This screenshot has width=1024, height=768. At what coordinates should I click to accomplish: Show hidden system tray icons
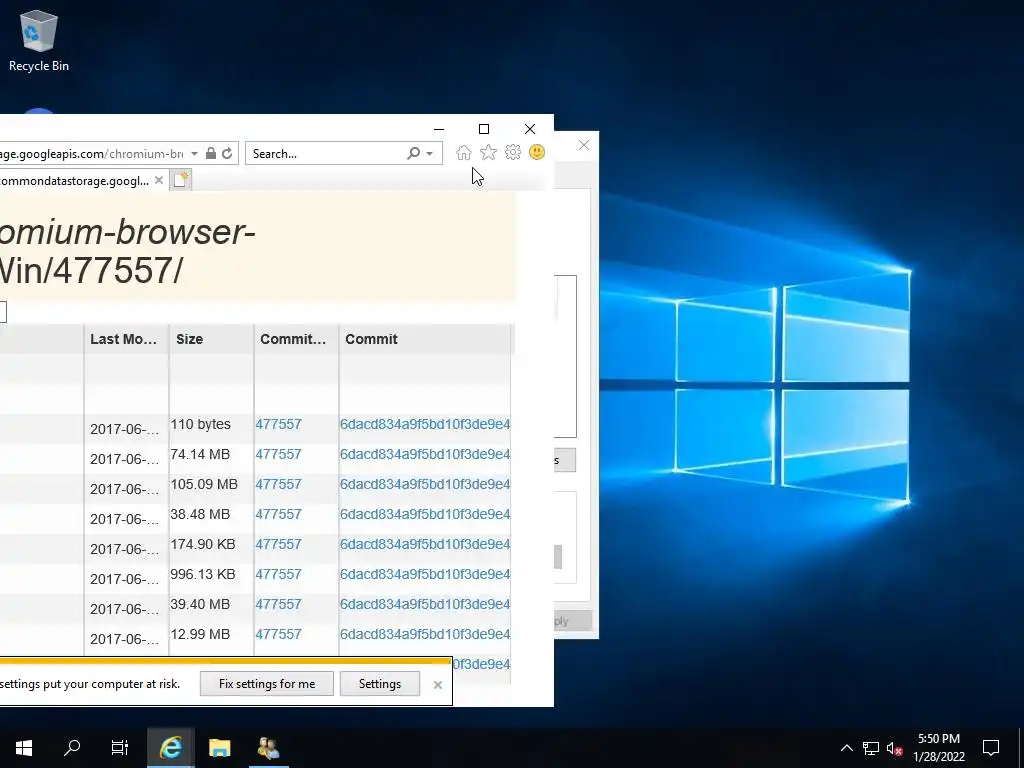(846, 748)
